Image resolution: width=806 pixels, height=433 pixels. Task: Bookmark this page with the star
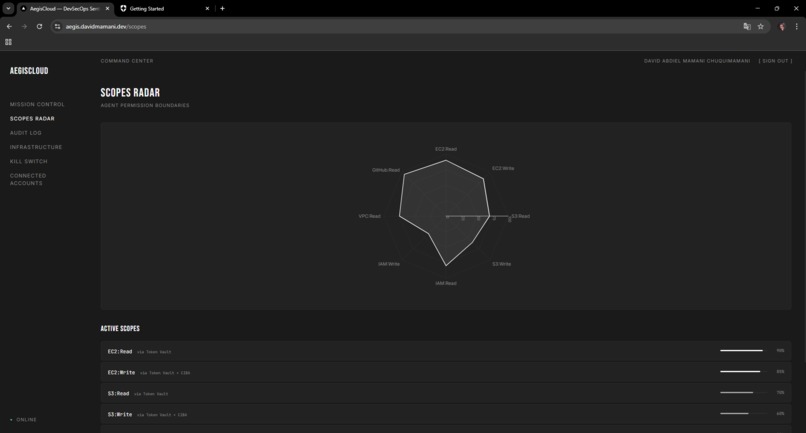coord(761,26)
